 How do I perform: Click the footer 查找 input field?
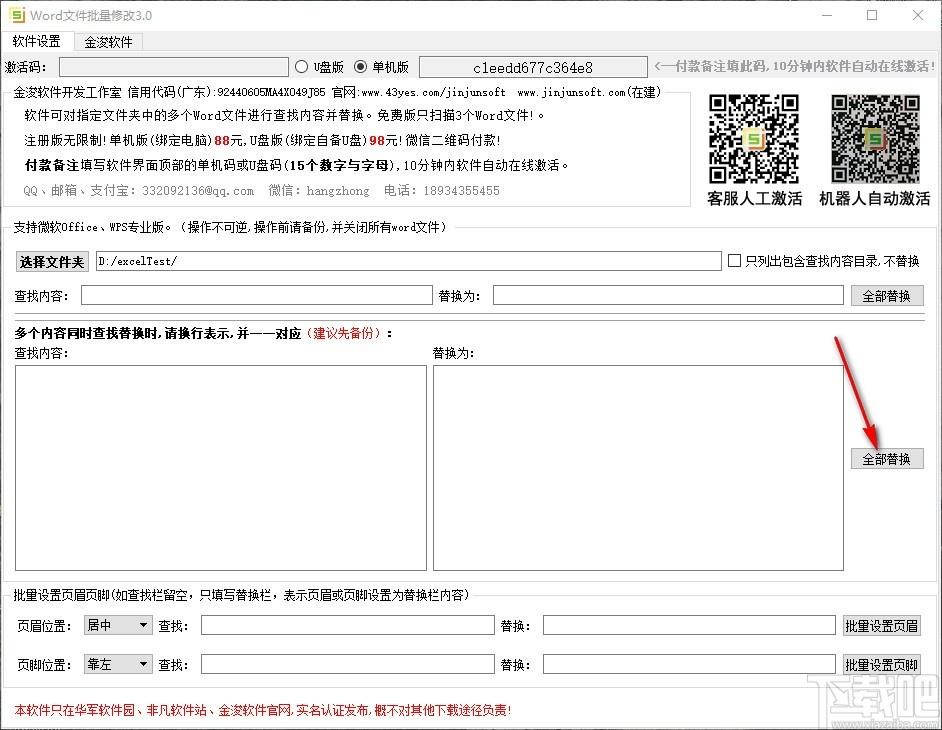click(347, 664)
